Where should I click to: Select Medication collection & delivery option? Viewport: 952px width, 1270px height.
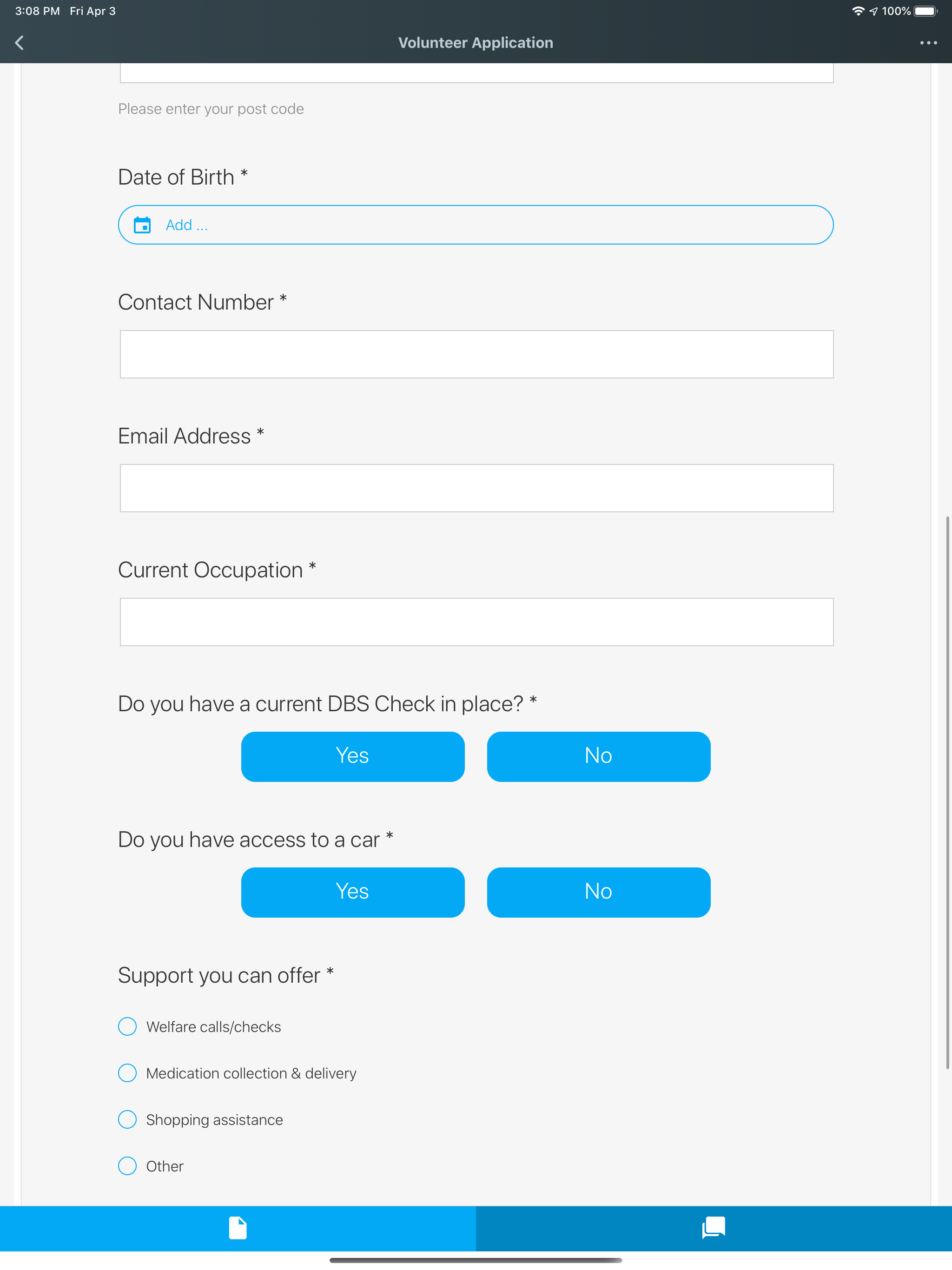[x=237, y=1073]
